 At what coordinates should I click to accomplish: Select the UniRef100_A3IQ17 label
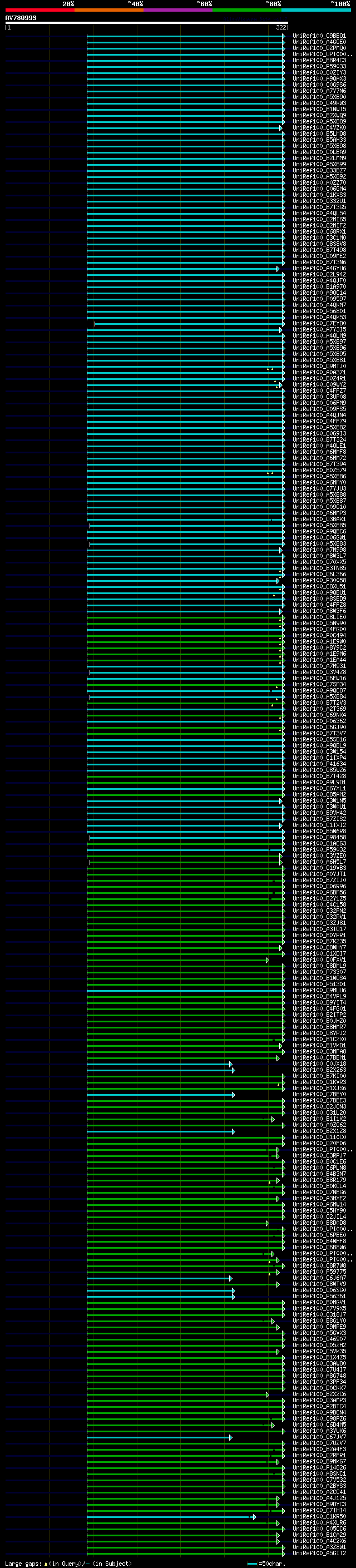tap(319, 929)
